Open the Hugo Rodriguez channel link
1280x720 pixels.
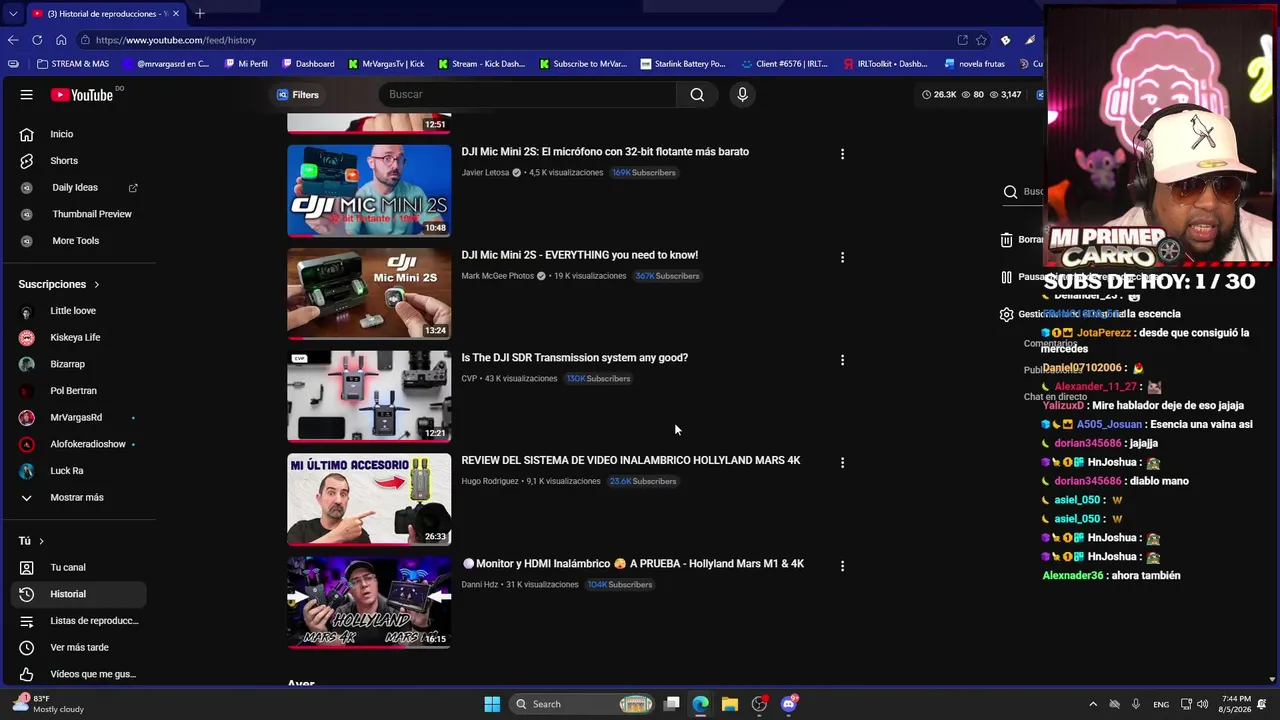click(490, 481)
